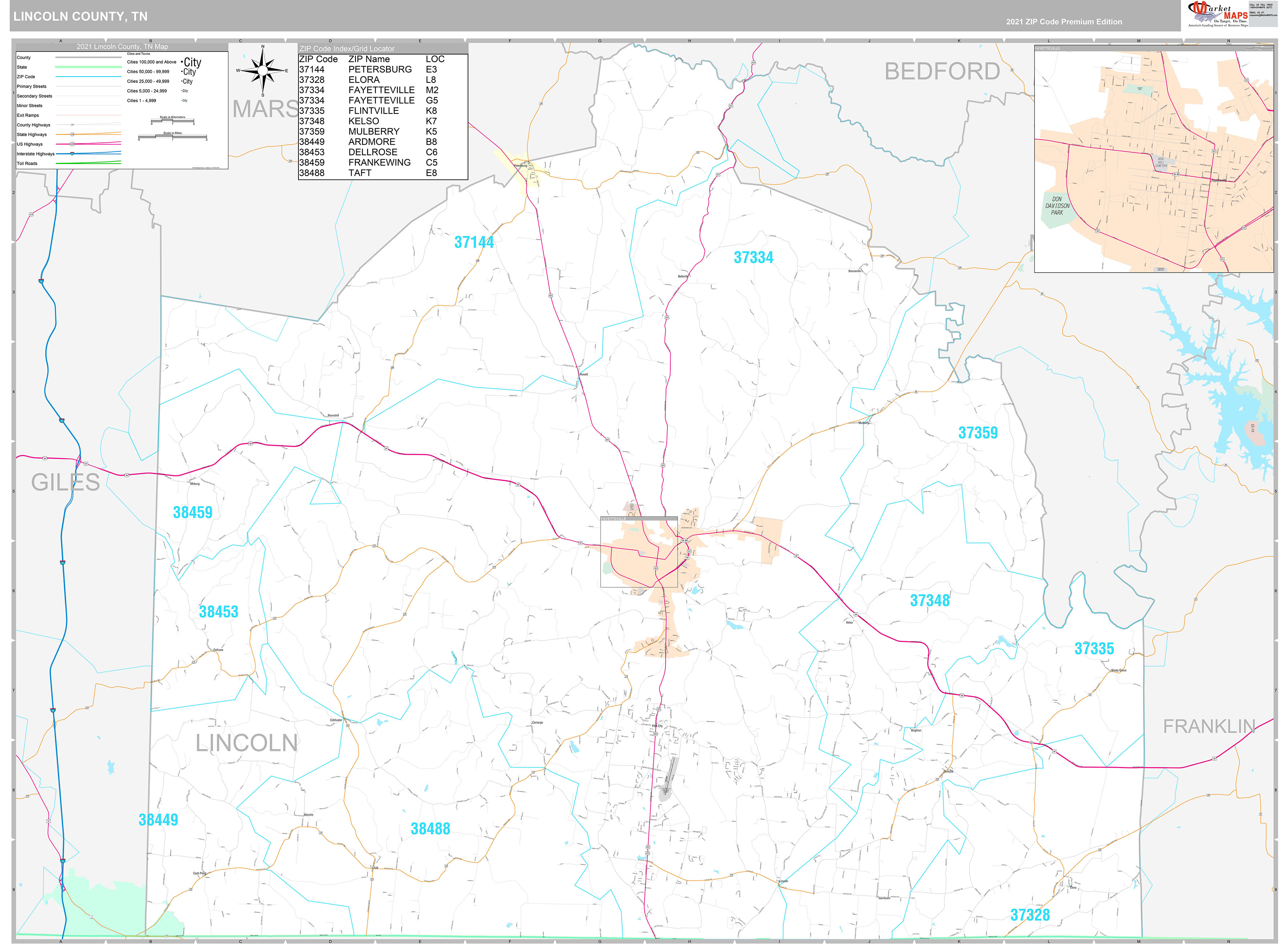Select the cyan ZIP Code line sample in legend
The width and height of the screenshot is (1288, 945).
pos(88,77)
